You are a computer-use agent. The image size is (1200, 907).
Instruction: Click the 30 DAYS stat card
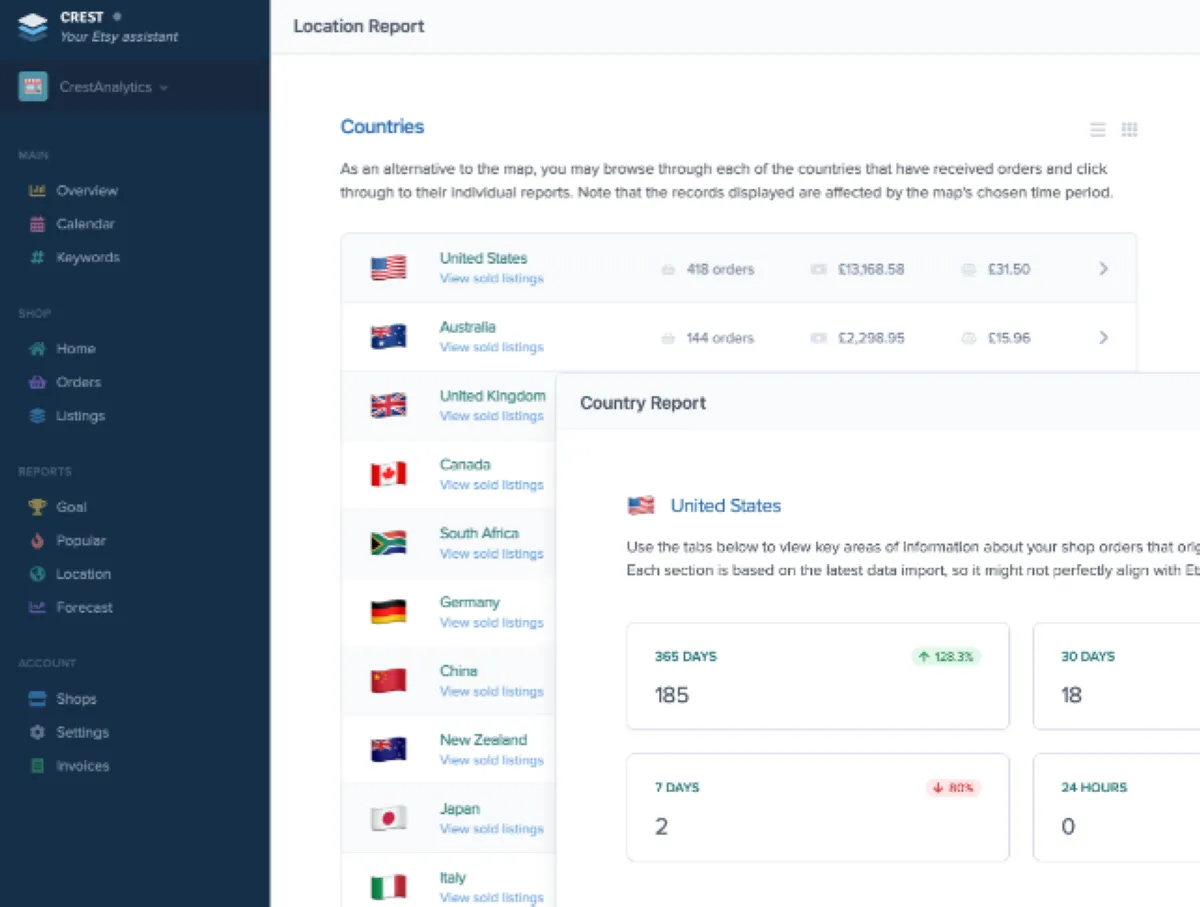coord(1116,676)
